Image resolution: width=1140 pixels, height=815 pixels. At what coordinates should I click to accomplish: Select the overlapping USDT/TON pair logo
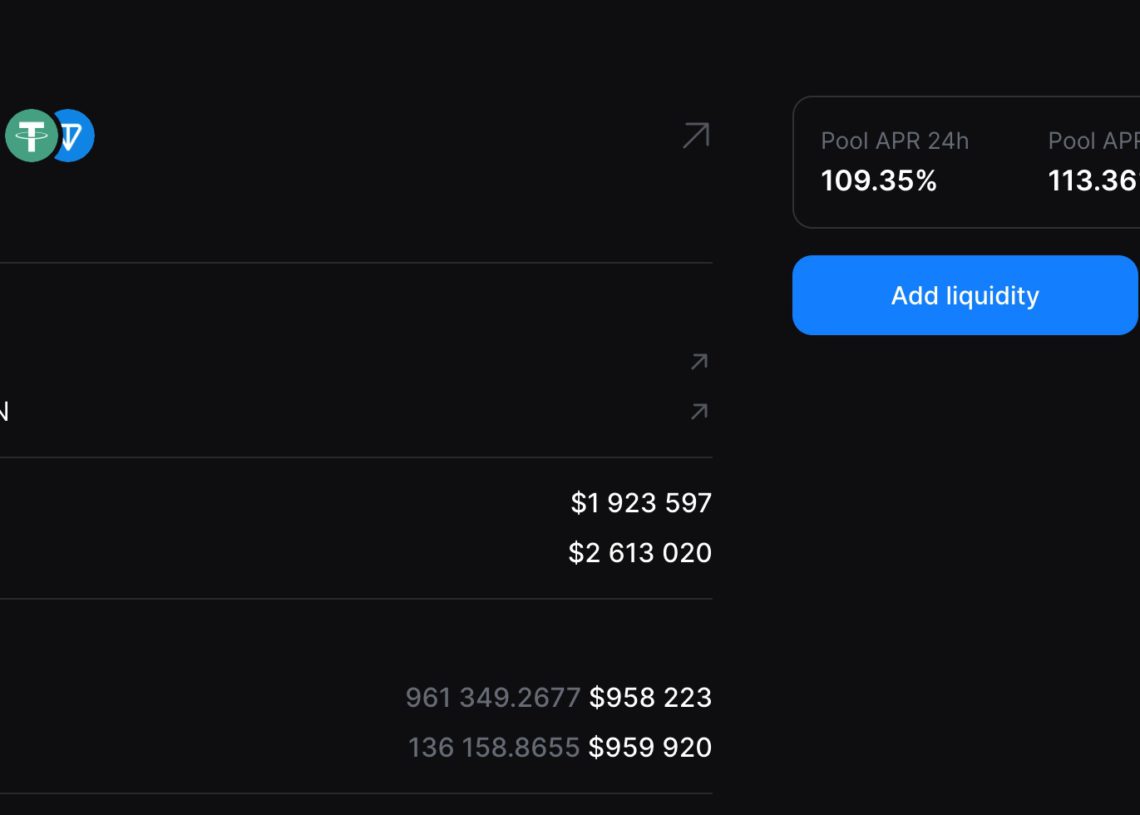pos(48,136)
